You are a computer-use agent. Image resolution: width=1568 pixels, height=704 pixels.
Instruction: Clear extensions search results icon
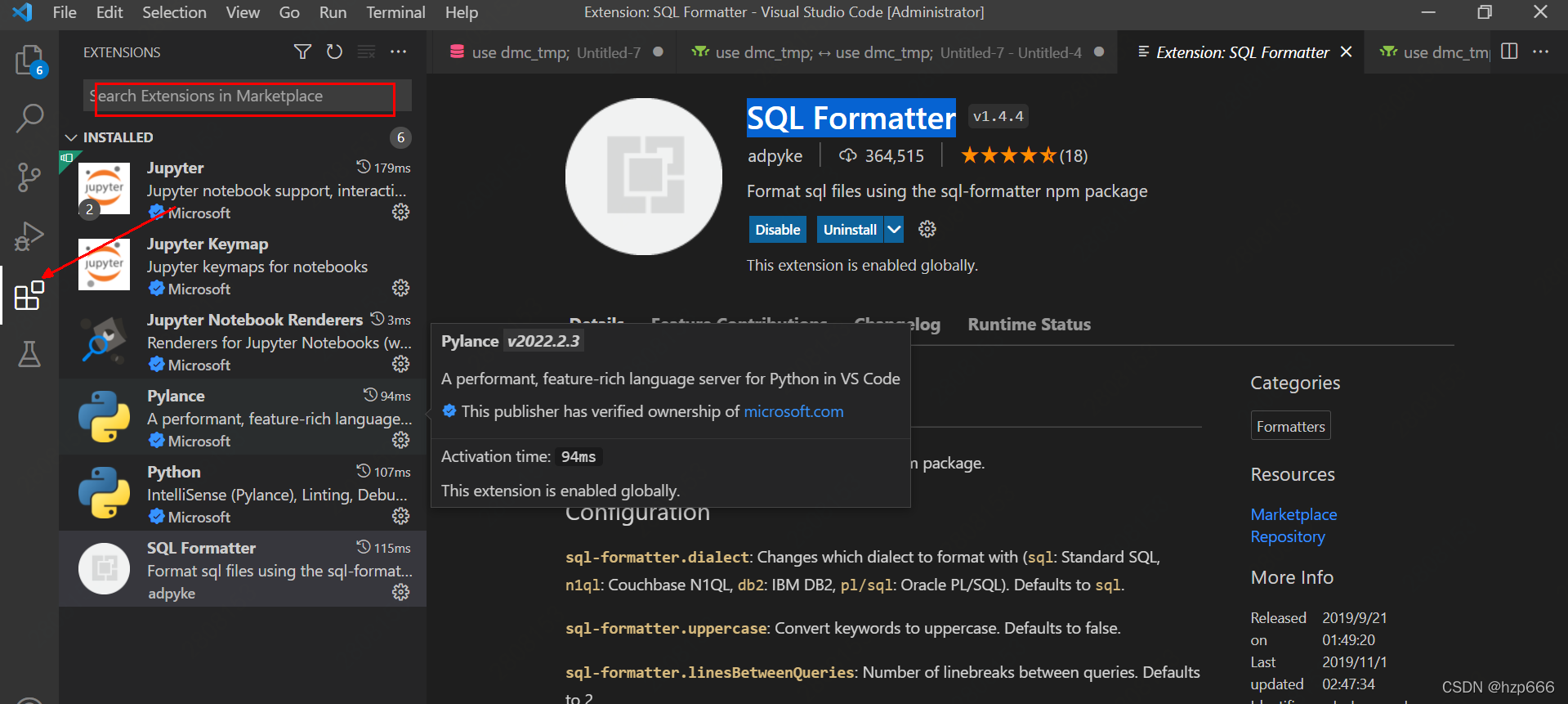pyautogui.click(x=367, y=52)
